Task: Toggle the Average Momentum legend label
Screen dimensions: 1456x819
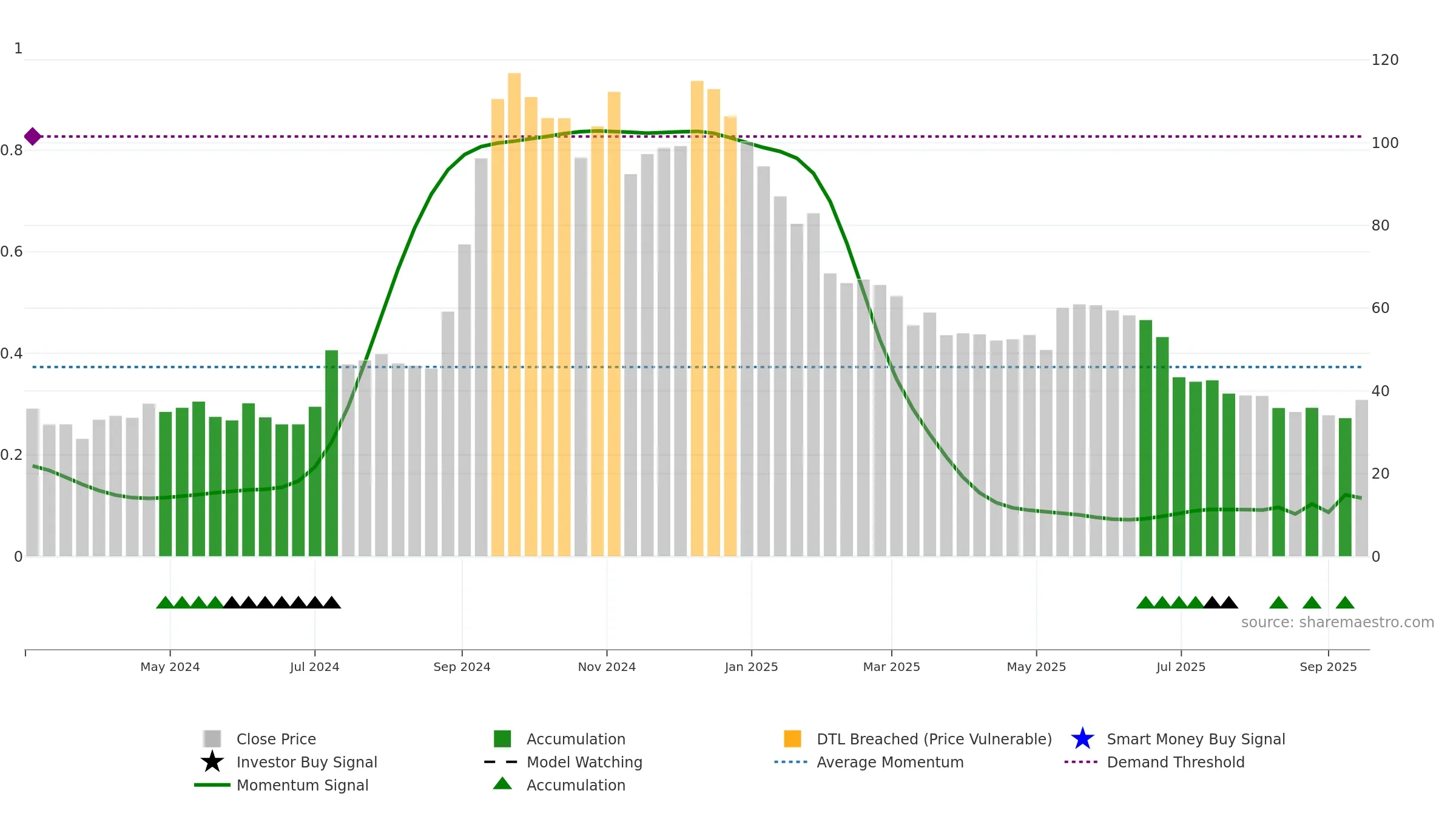Action: tap(890, 762)
